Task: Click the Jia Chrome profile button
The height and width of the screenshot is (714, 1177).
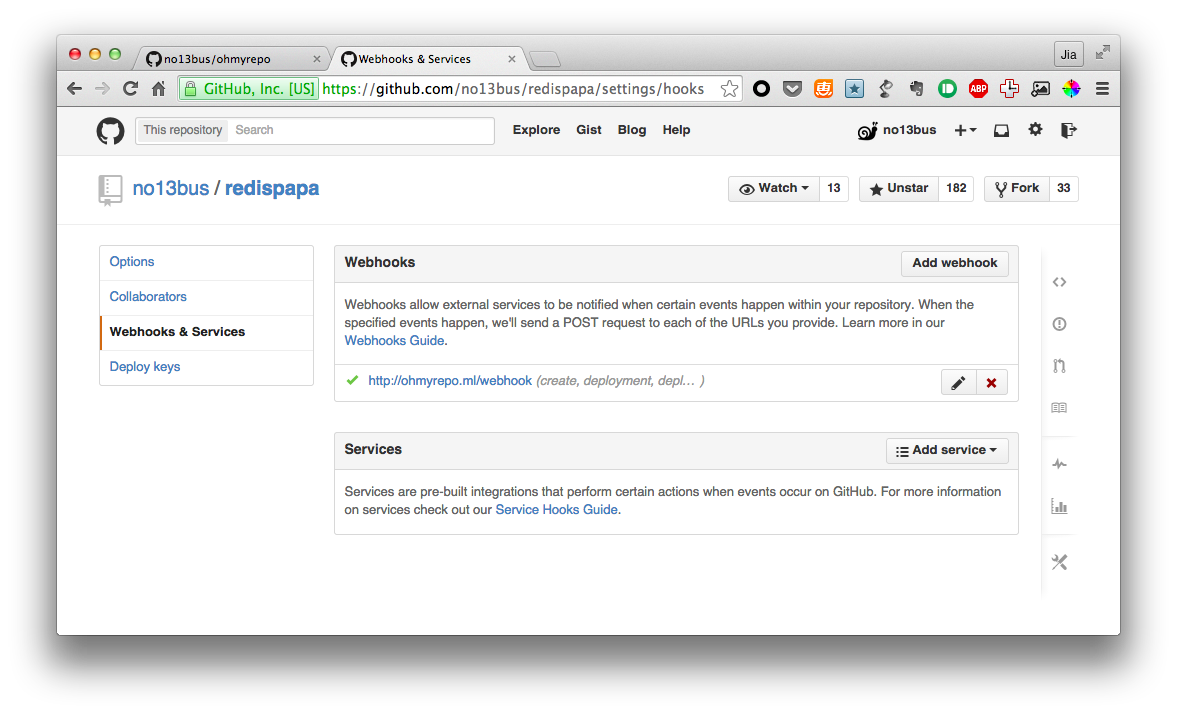Action: 1068,54
